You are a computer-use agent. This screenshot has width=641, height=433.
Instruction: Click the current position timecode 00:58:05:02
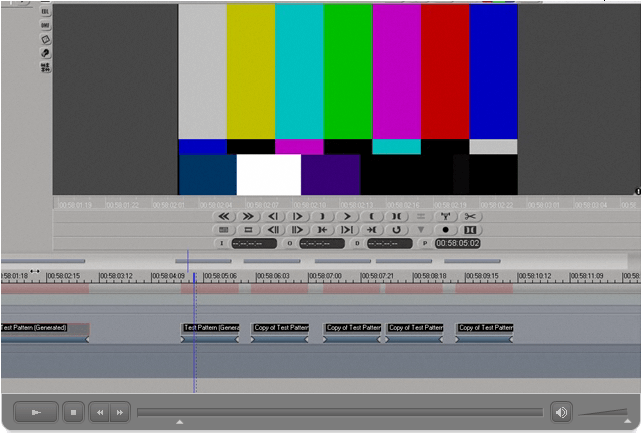[x=457, y=243]
